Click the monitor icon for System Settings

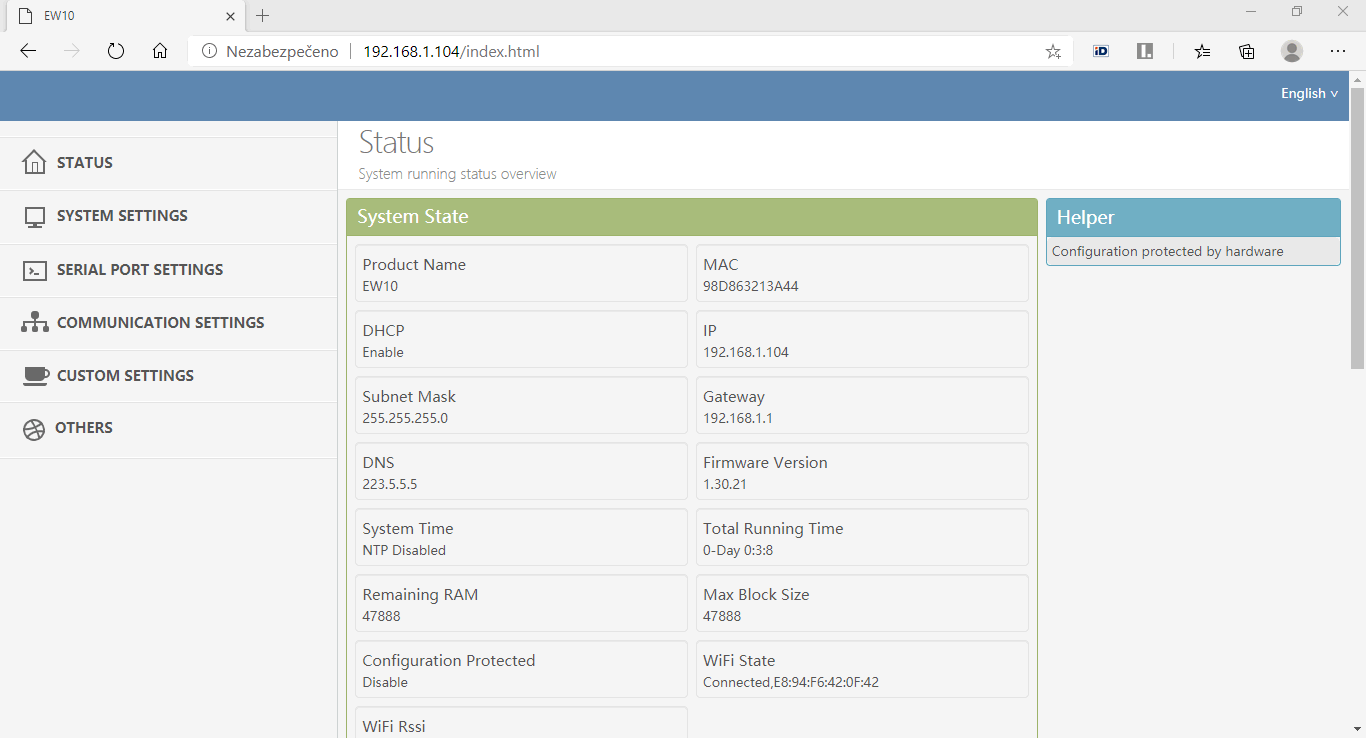(35, 217)
